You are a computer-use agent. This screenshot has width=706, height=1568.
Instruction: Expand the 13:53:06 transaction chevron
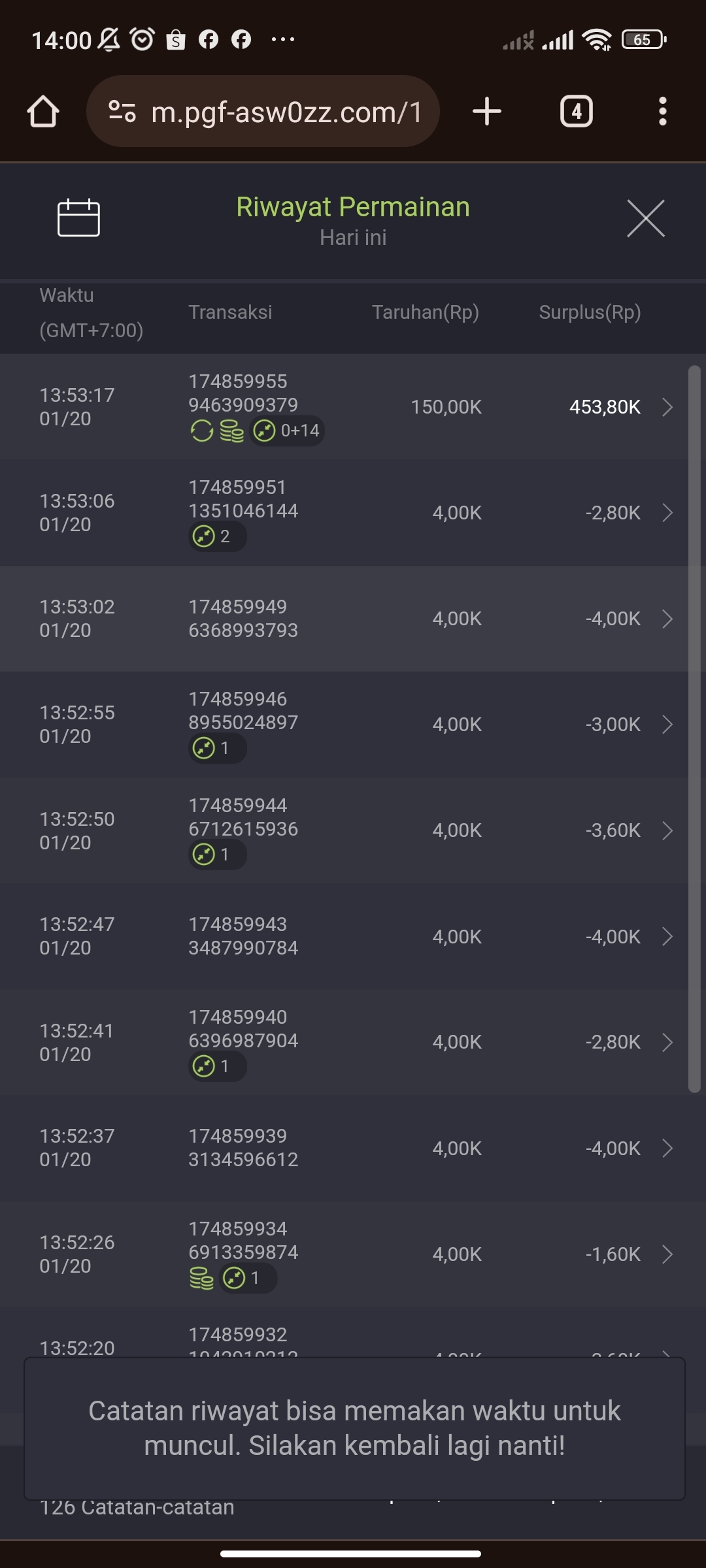667,513
